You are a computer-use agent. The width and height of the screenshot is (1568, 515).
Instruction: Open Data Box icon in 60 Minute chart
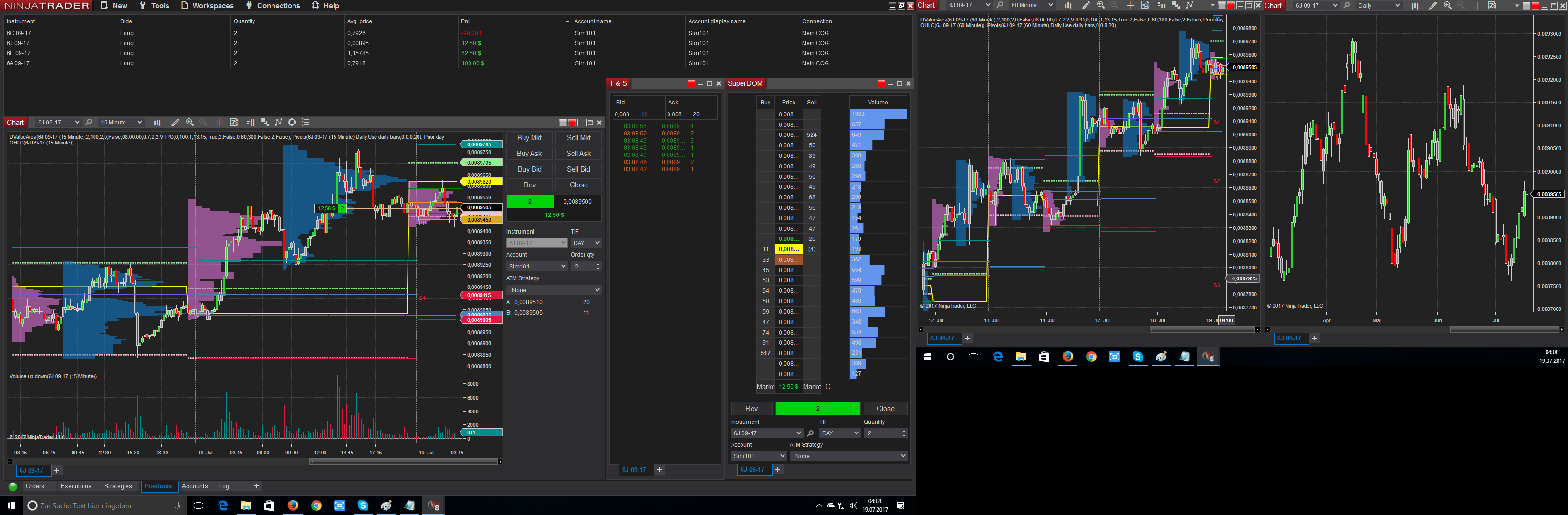1145,5
